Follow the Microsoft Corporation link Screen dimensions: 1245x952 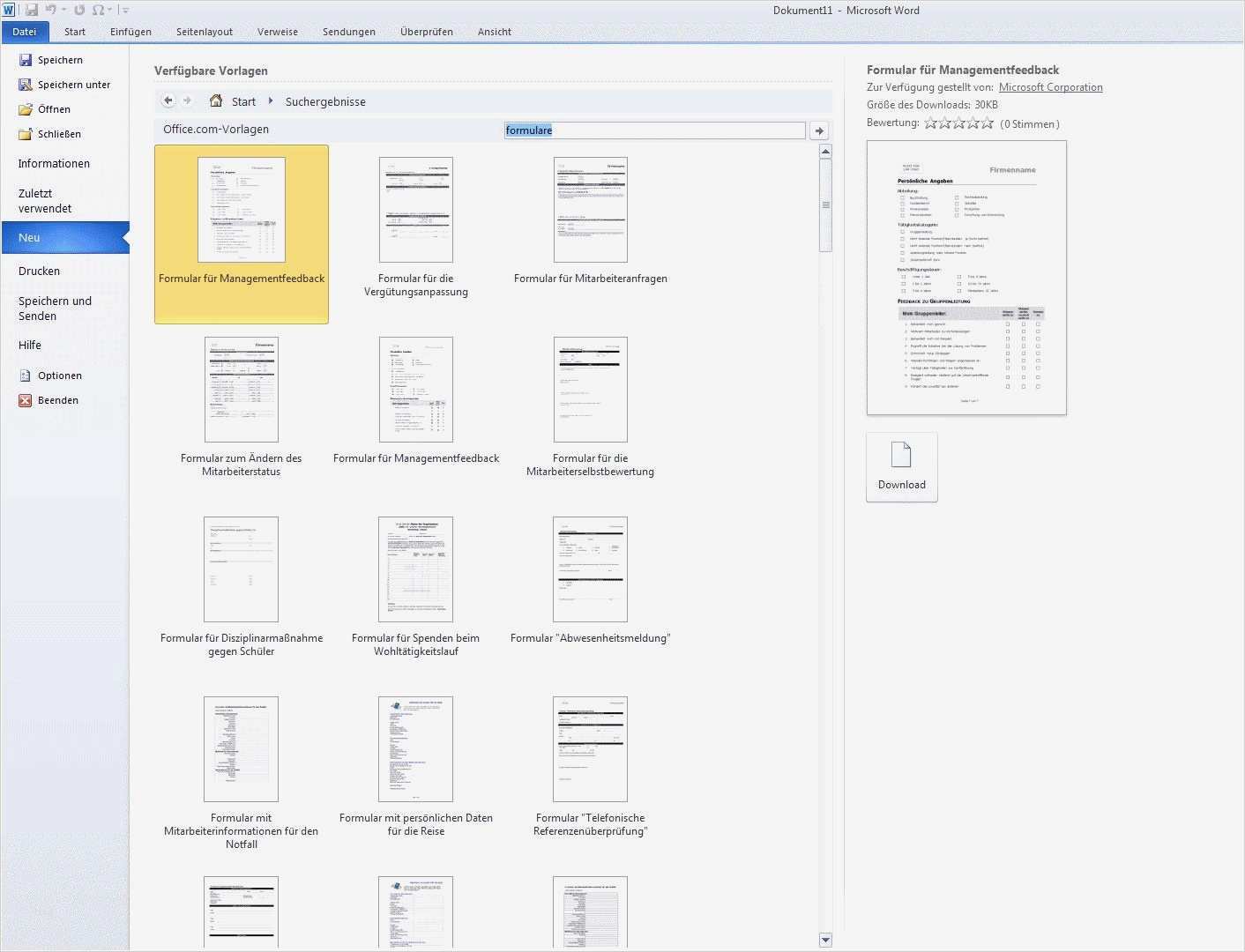tap(1051, 86)
